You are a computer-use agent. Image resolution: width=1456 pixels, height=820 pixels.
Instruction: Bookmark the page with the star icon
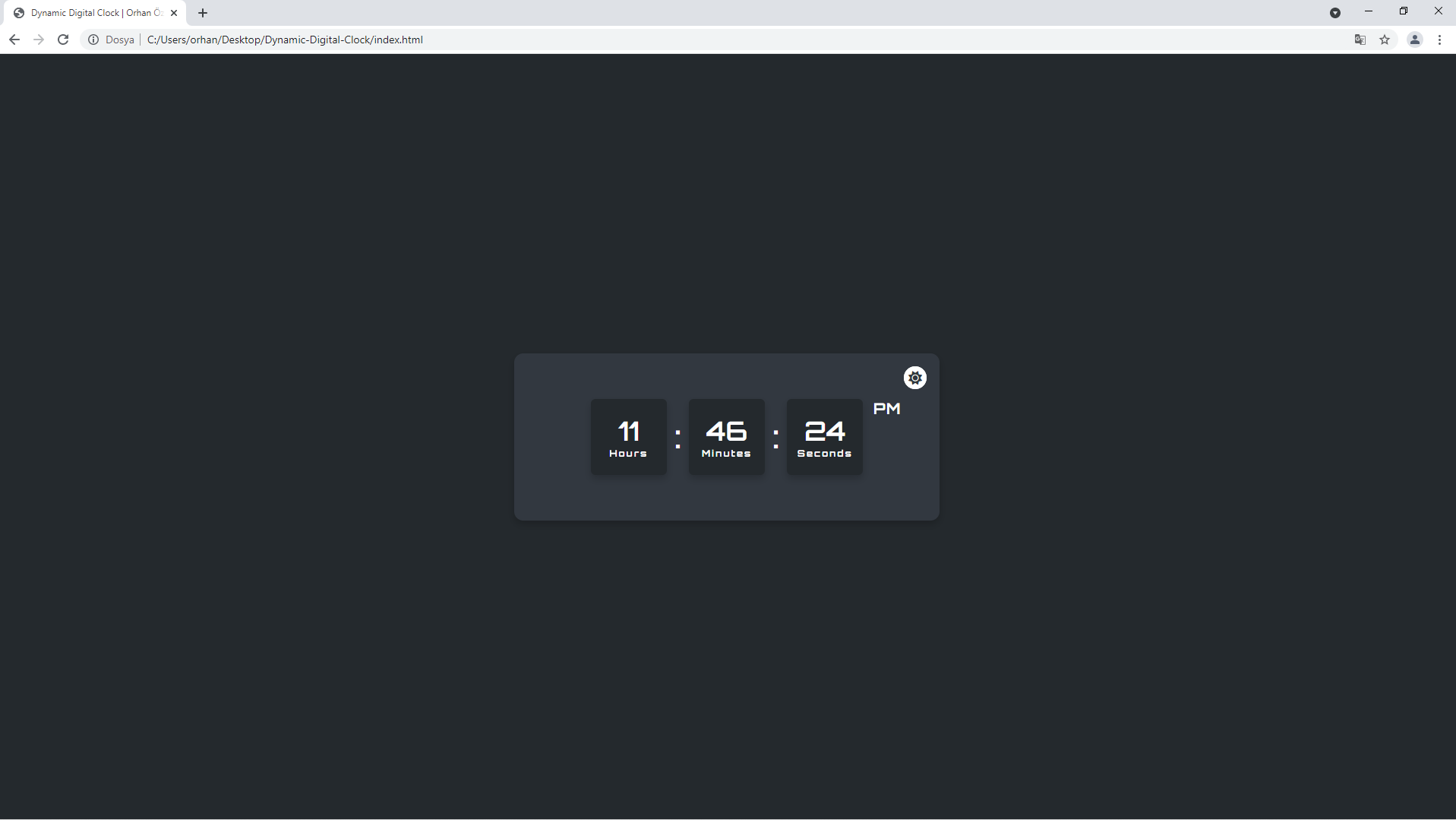click(x=1385, y=40)
